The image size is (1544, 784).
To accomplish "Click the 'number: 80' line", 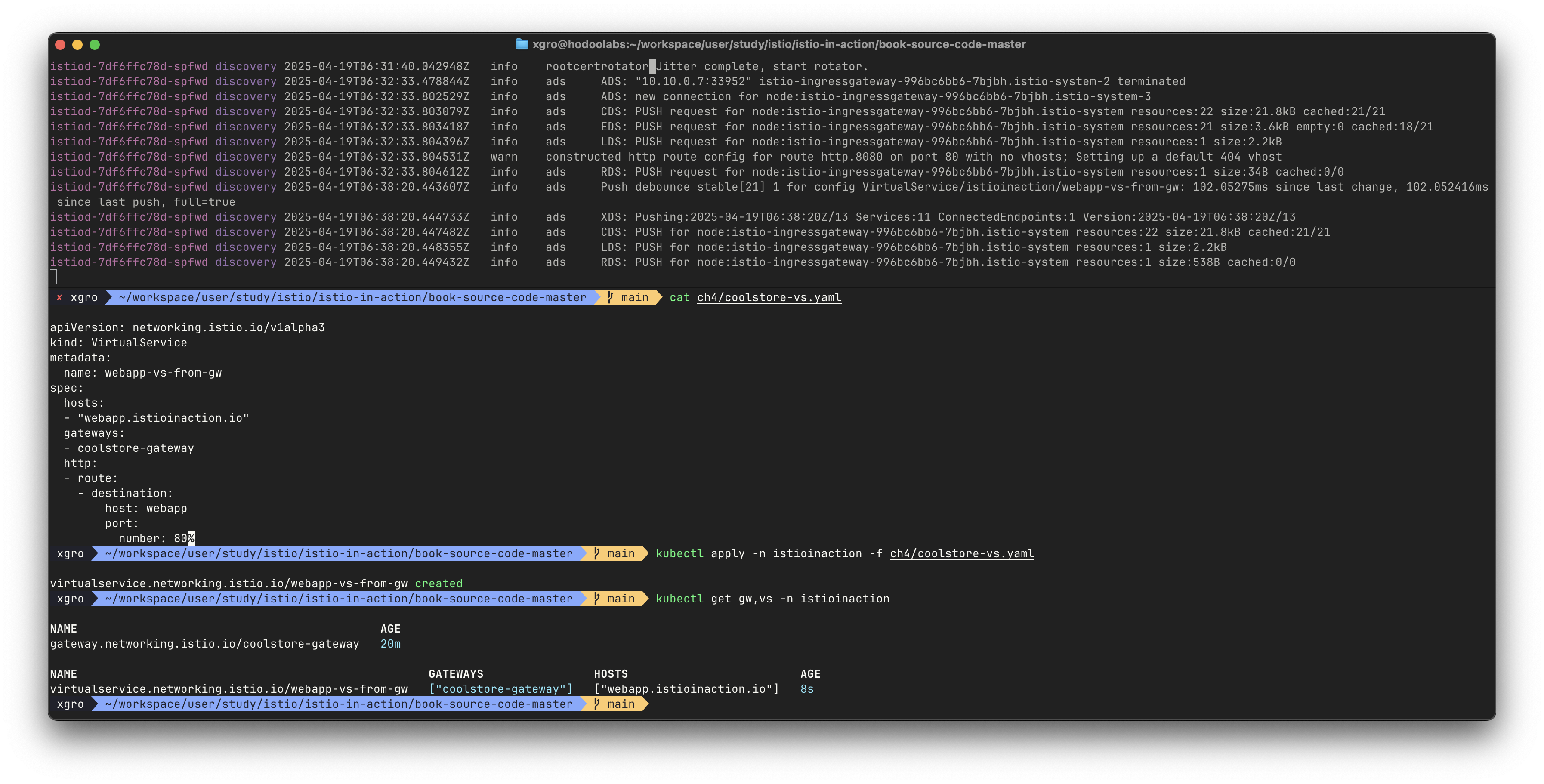I will pyautogui.click(x=153, y=538).
